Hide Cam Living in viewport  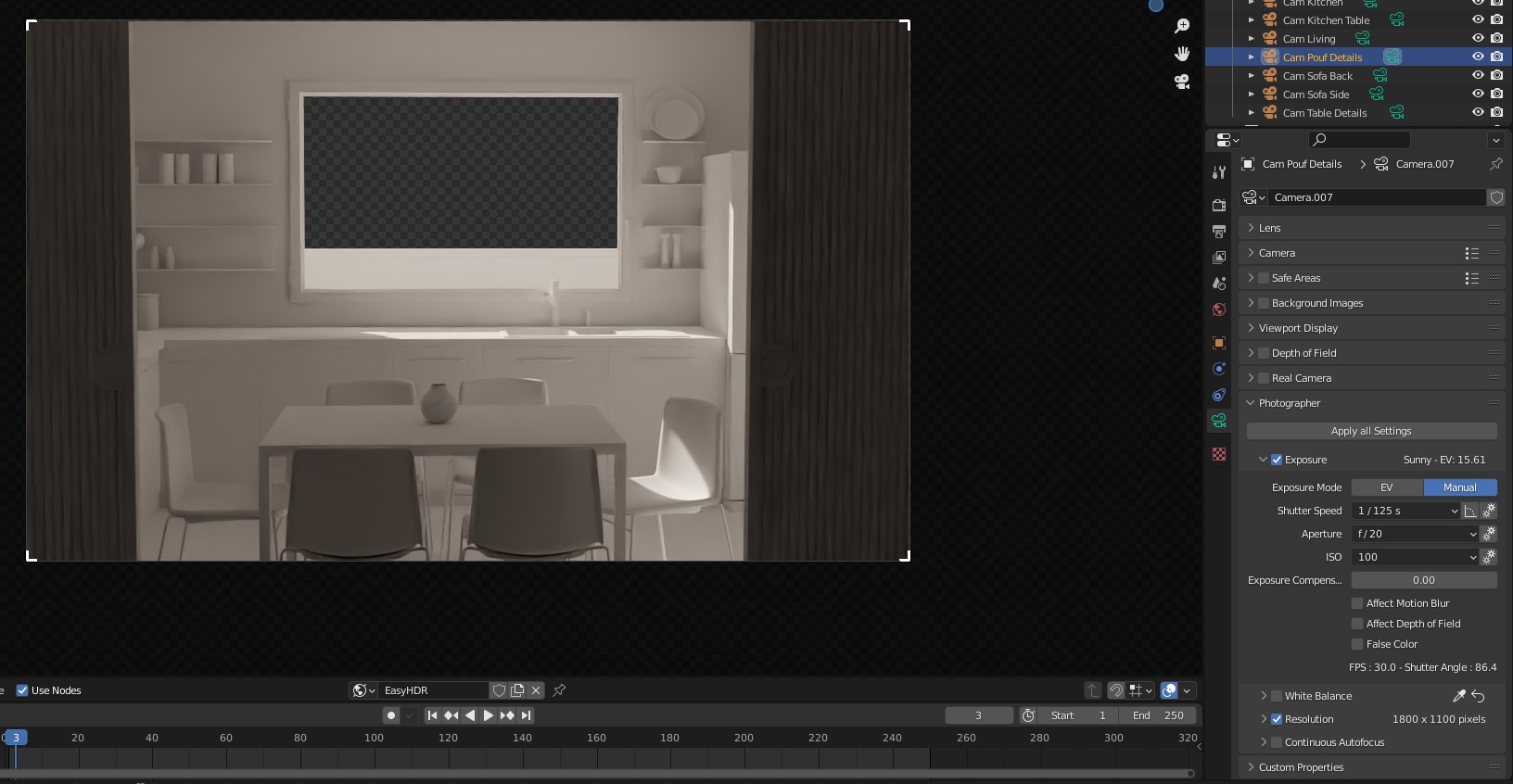coord(1478,39)
